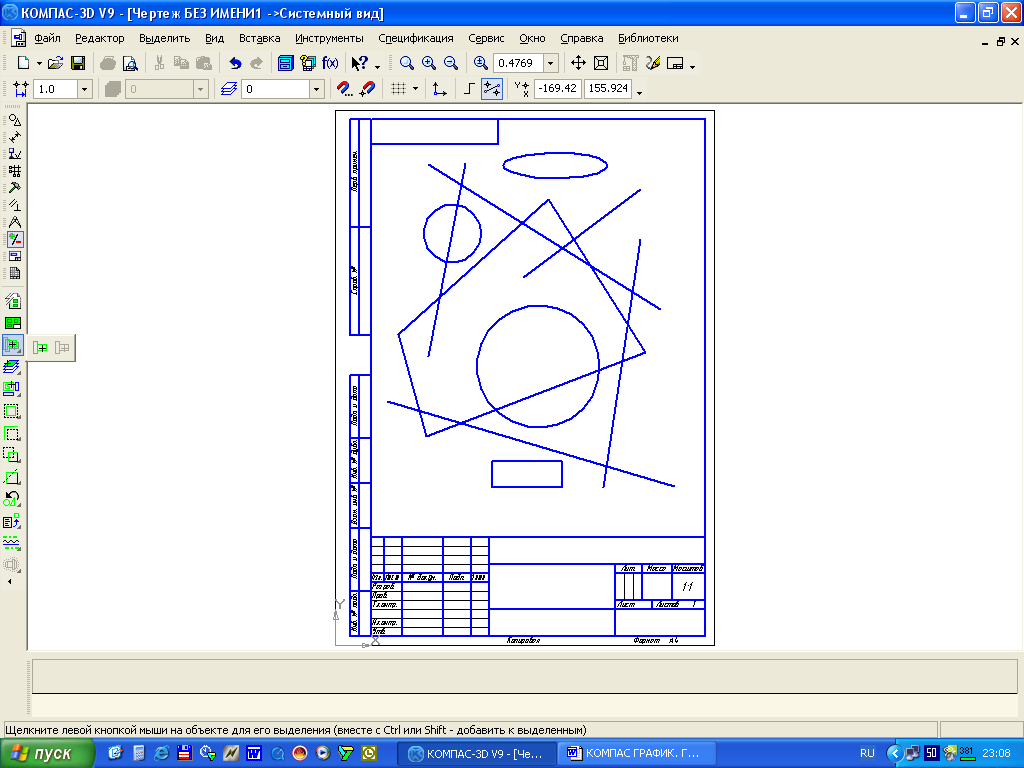Viewport: 1024px width, 768px height.
Task: Expand the zoom scale 0.4769 dropdown
Action: coord(551,63)
